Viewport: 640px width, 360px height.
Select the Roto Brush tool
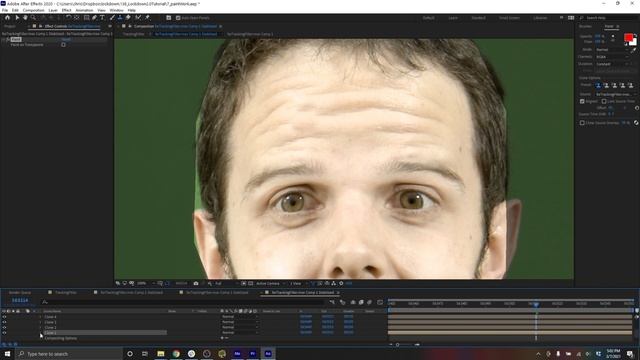[x=138, y=18]
